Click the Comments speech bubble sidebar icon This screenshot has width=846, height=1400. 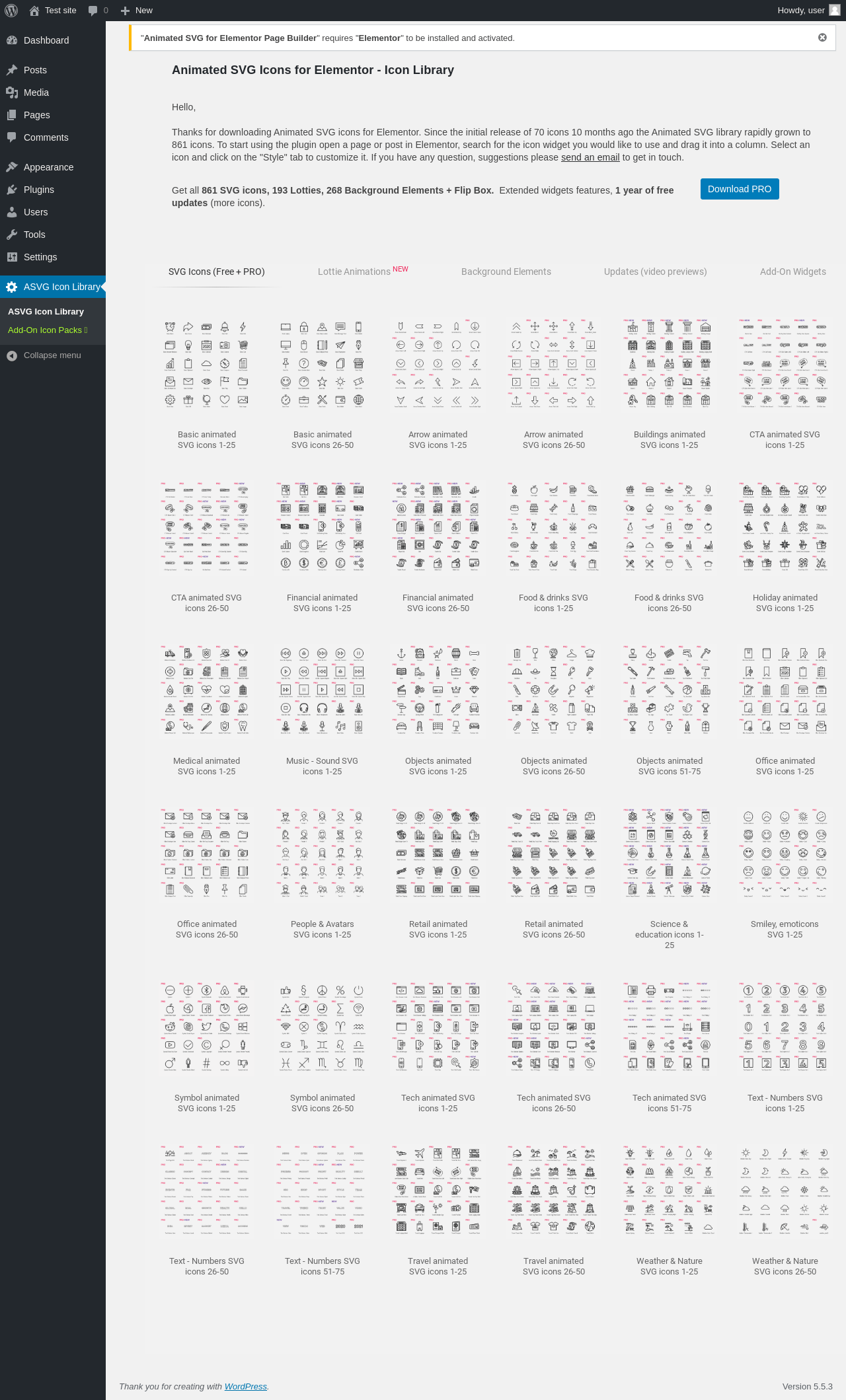(12, 137)
